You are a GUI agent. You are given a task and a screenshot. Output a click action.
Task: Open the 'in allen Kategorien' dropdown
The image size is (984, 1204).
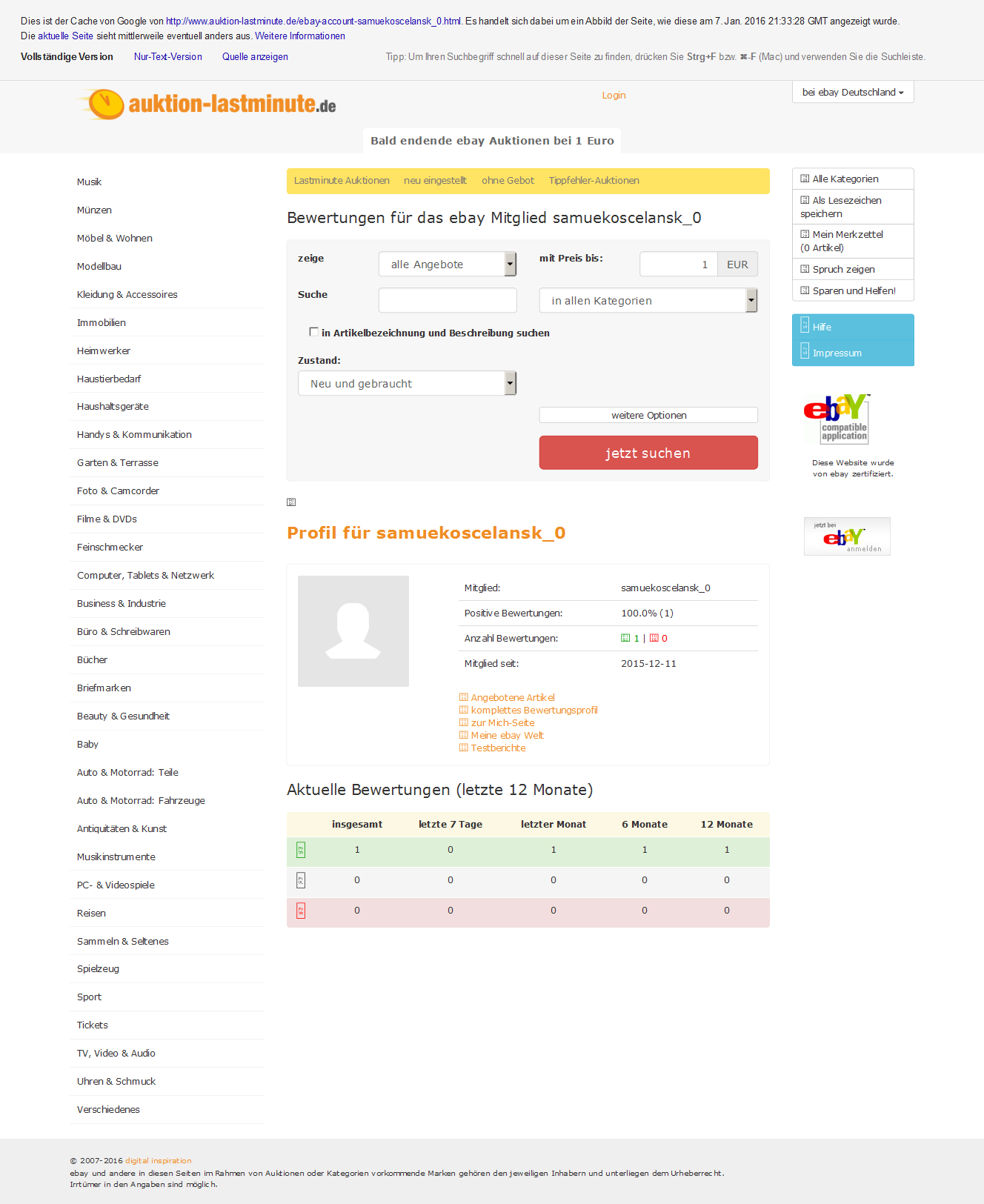click(648, 301)
